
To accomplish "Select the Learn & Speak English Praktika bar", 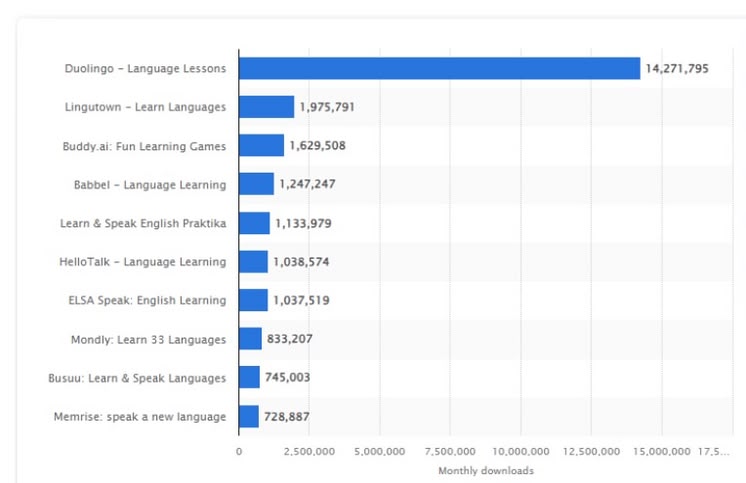I will click(255, 223).
